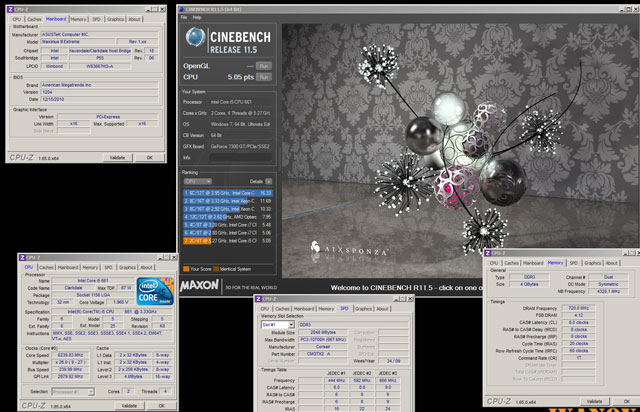Click orange Your Score legend square
The width and height of the screenshot is (640, 412).
186,269
